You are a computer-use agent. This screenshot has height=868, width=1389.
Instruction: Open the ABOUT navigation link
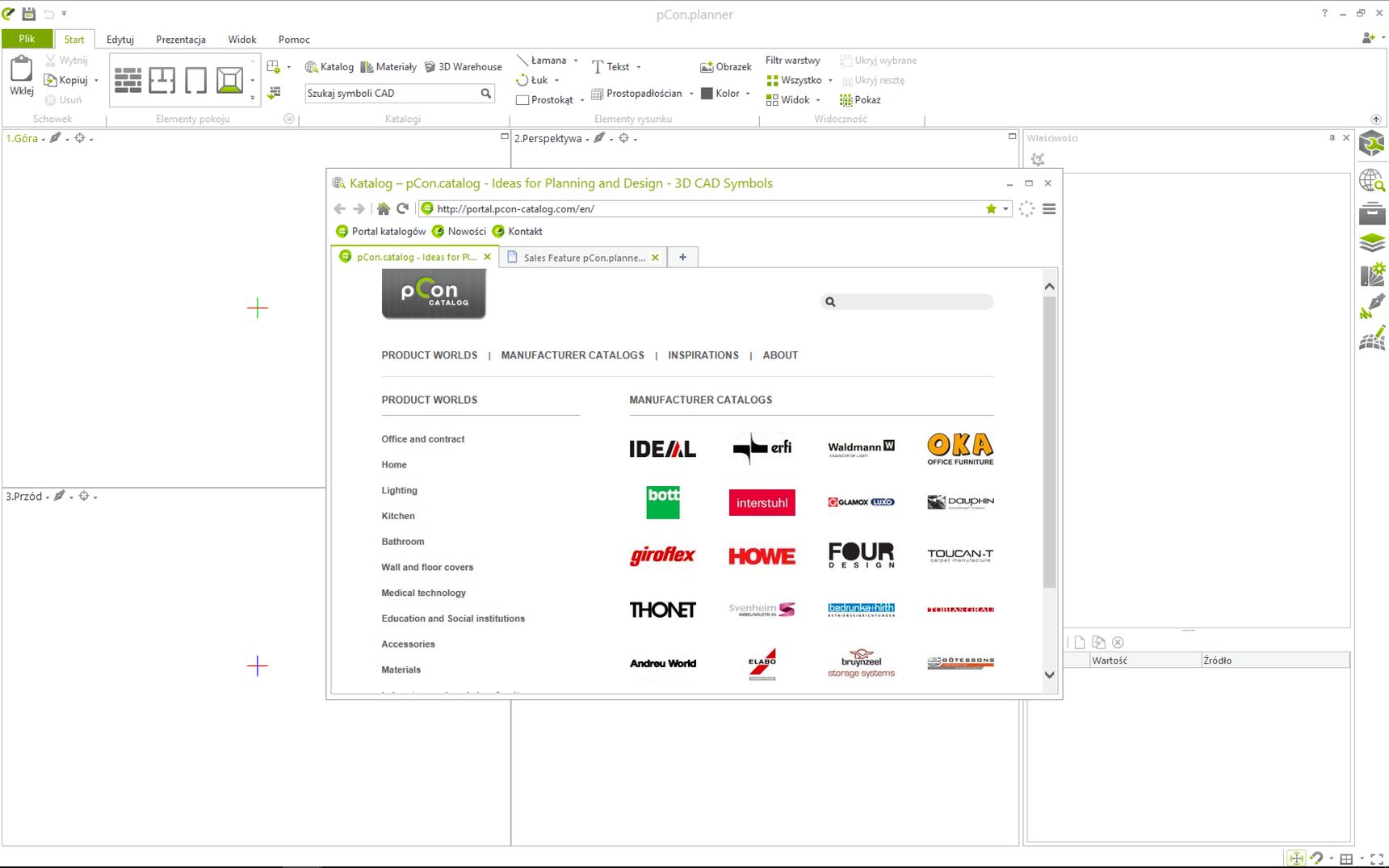pyautogui.click(x=780, y=355)
